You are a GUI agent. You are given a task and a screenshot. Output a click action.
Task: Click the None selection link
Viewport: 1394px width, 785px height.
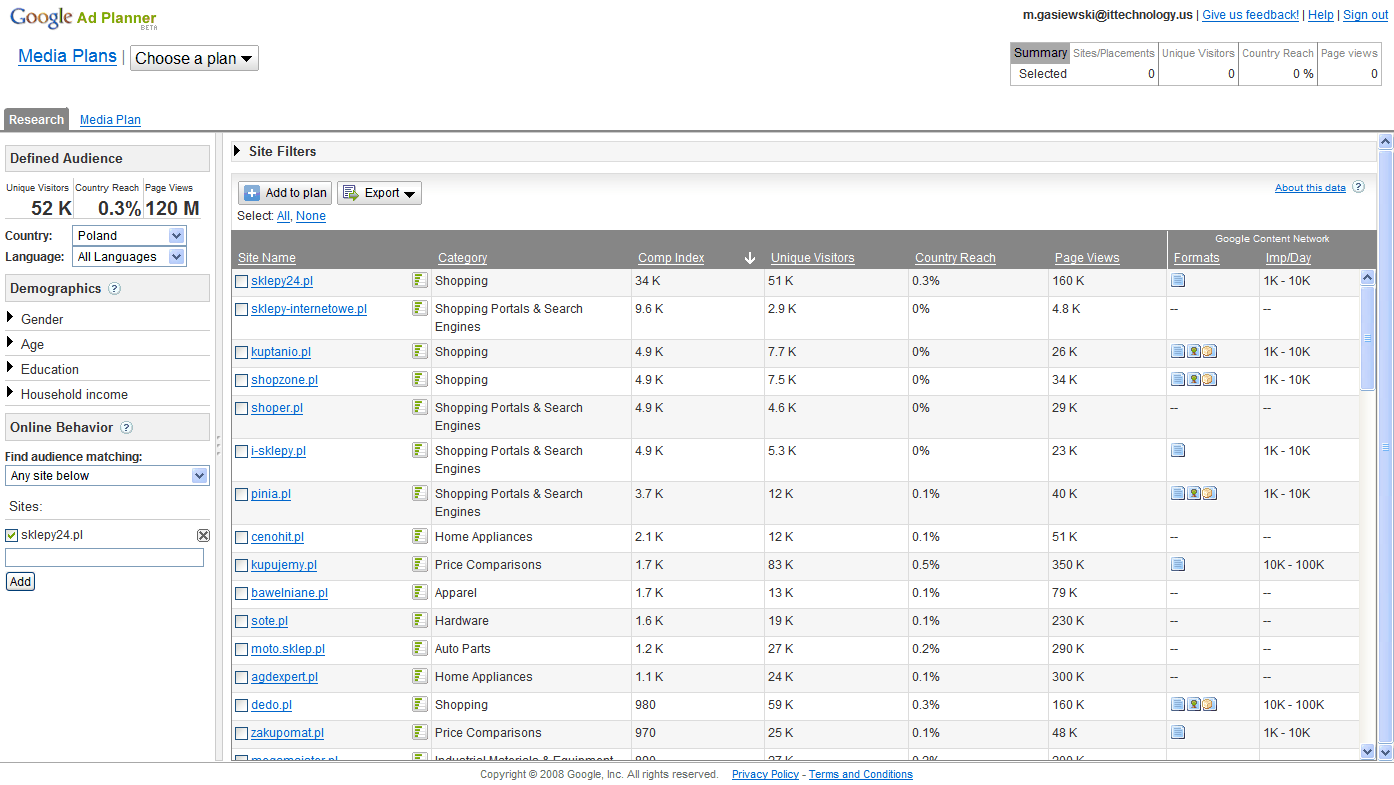tap(310, 216)
